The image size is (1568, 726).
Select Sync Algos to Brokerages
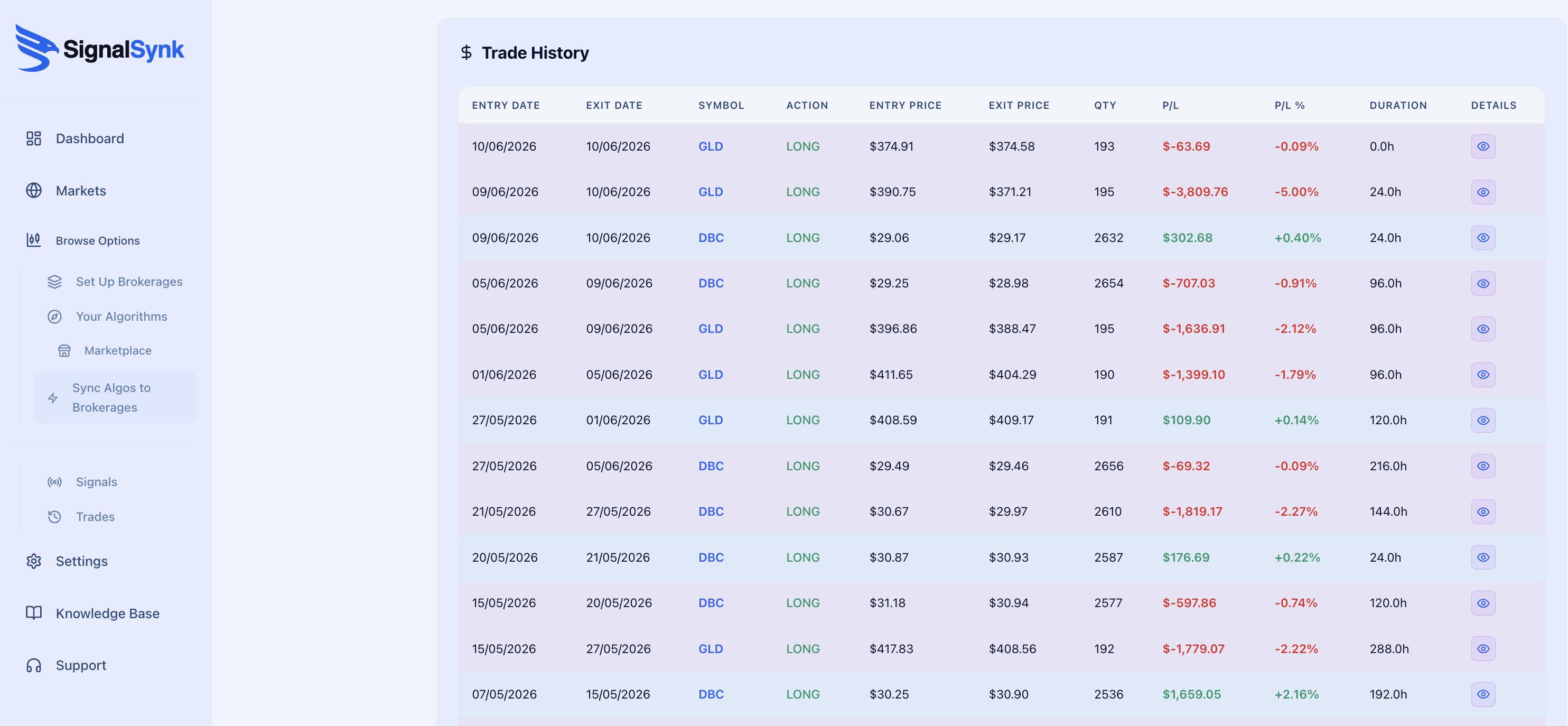point(115,397)
